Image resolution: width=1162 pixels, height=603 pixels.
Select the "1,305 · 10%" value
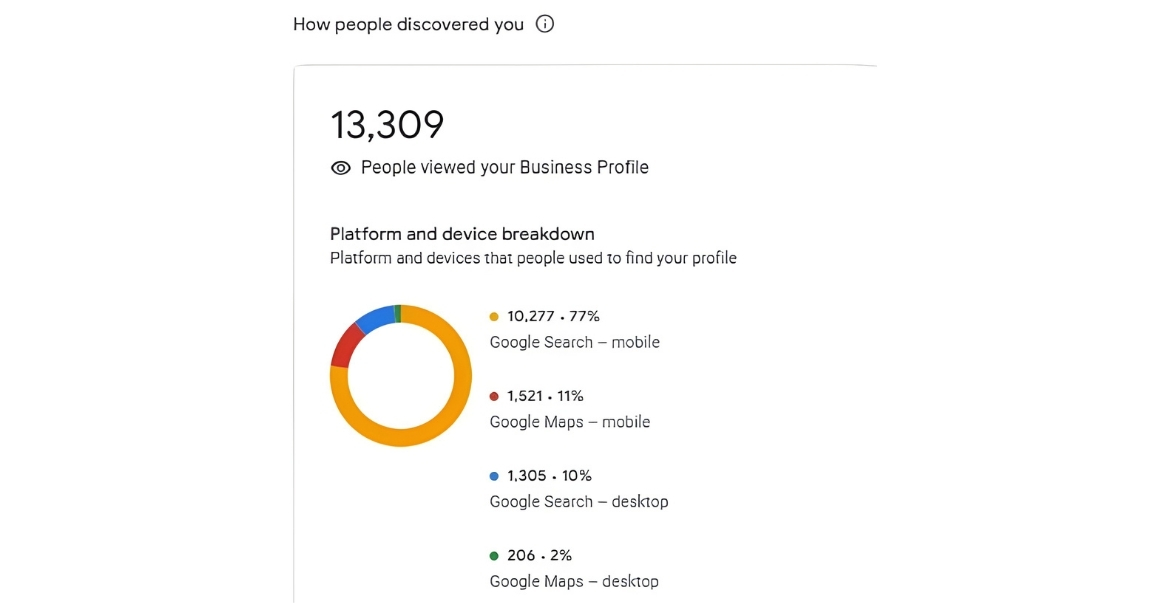[x=549, y=476]
